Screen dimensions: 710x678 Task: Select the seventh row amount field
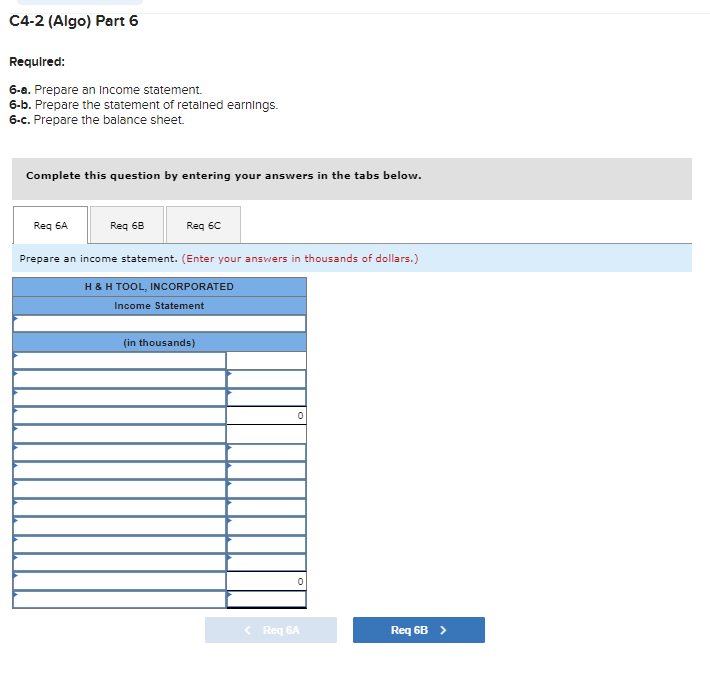pyautogui.click(x=266, y=471)
